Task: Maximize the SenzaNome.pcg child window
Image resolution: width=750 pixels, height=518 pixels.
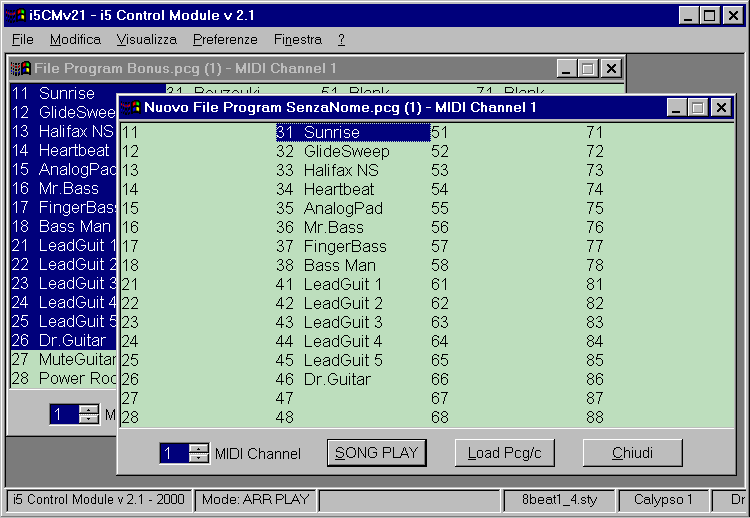Action: (695, 107)
